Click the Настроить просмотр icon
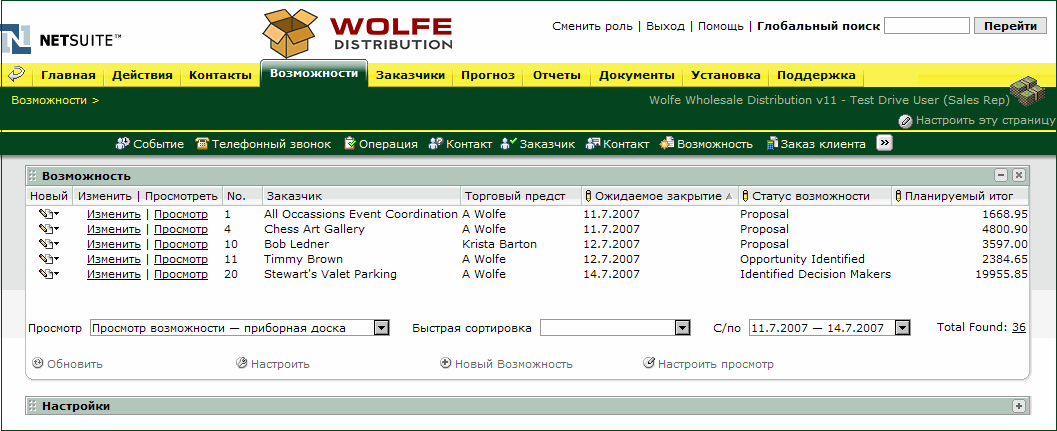The height and width of the screenshot is (431, 1057). tap(649, 364)
